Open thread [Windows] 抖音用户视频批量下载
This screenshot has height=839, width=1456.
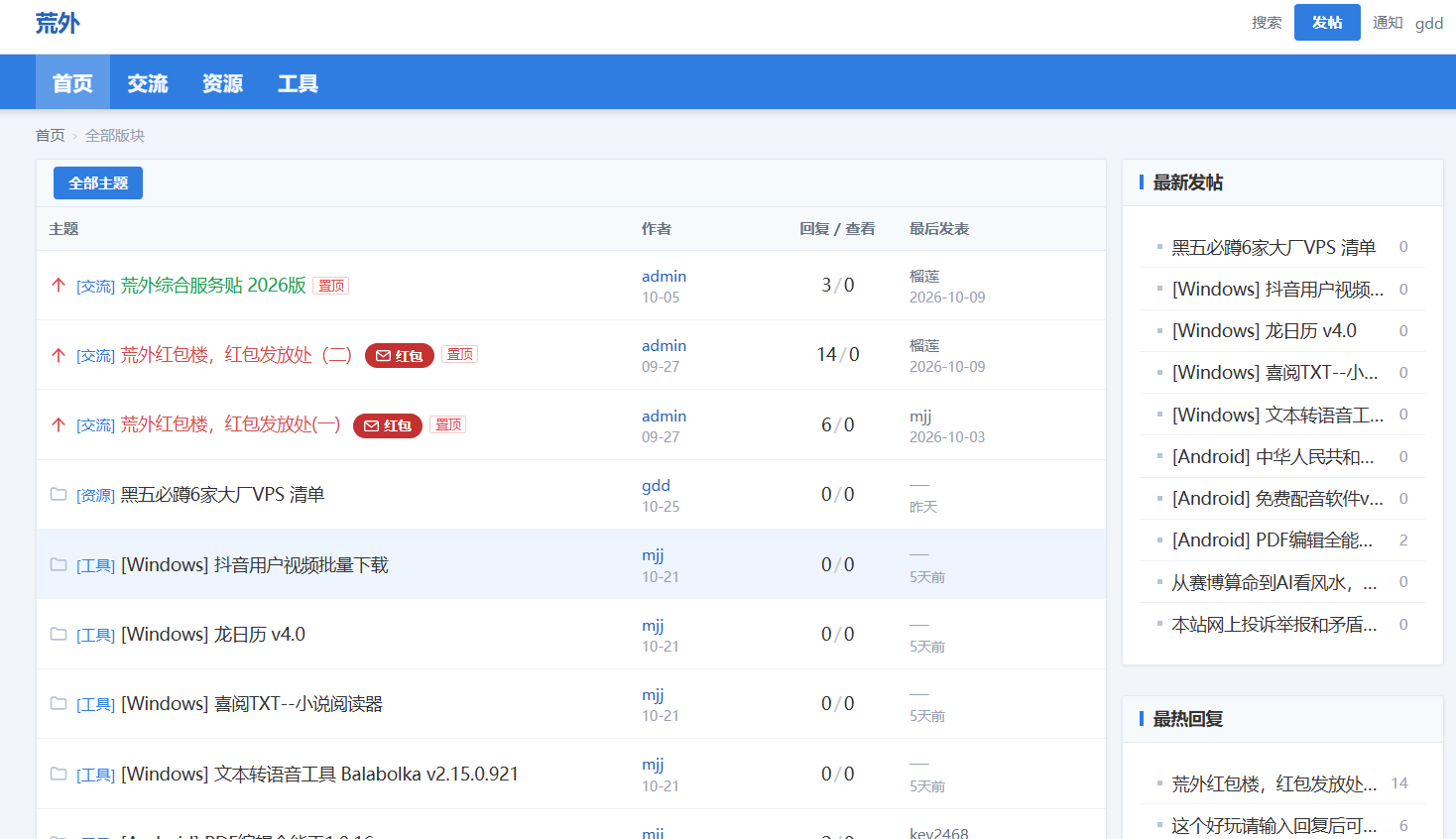pos(255,564)
